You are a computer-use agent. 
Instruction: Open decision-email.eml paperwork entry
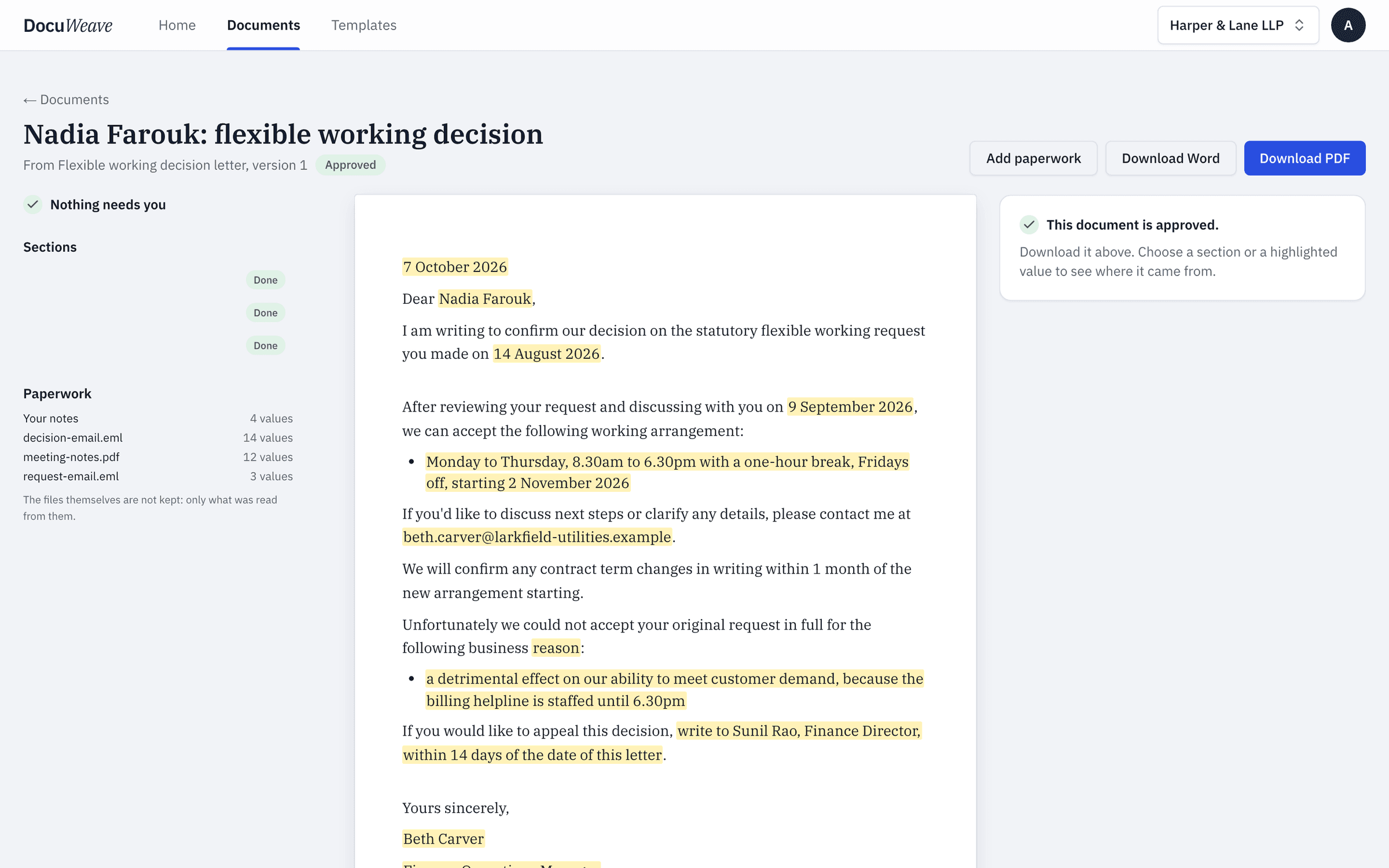pos(158,437)
